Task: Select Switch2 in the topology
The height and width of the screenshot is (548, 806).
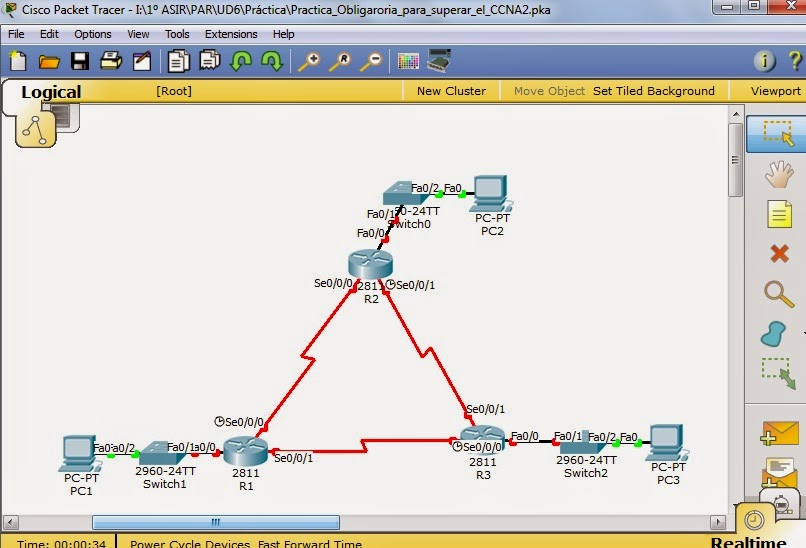Action: (x=582, y=443)
